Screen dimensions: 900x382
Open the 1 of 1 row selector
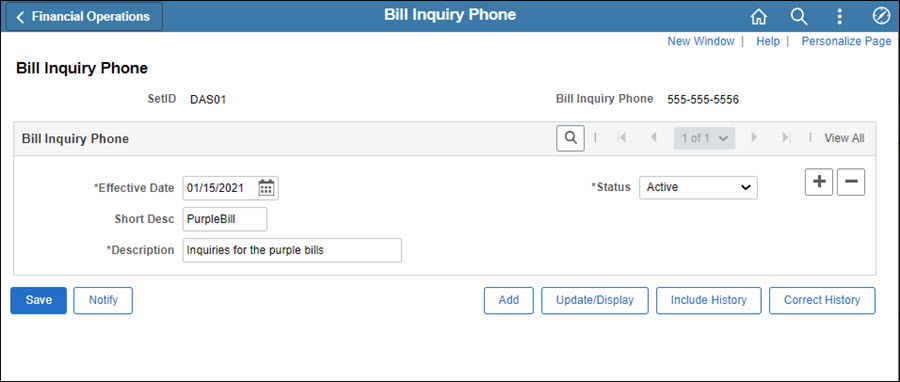point(704,138)
